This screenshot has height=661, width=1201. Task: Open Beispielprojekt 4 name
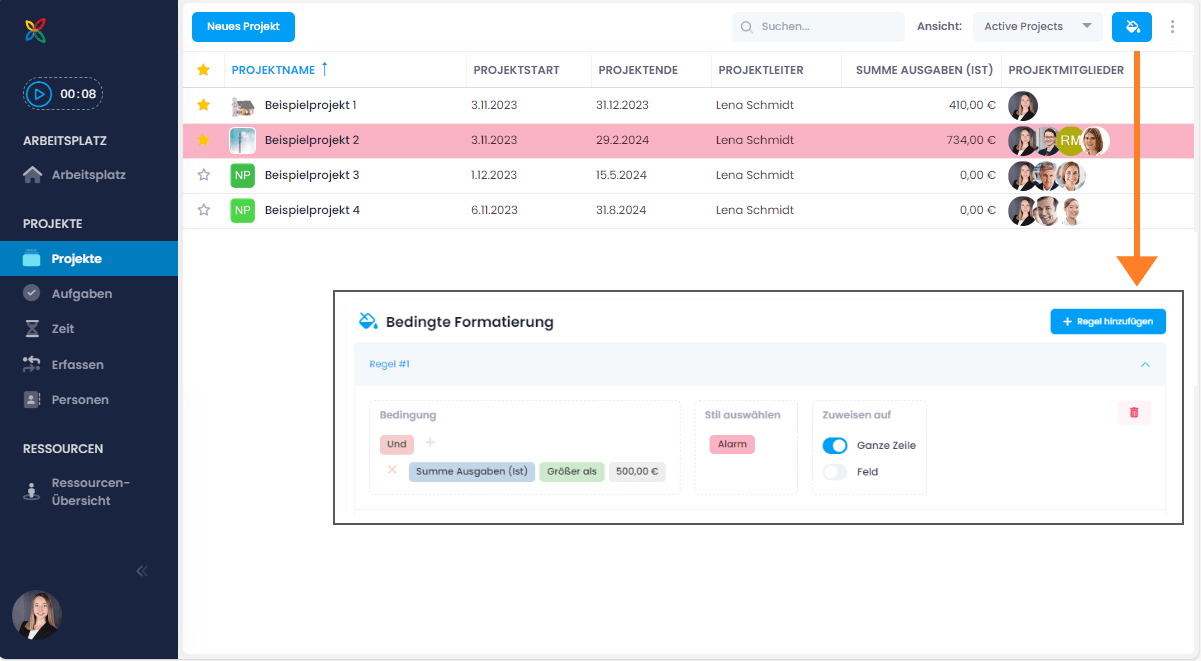pyautogui.click(x=312, y=210)
